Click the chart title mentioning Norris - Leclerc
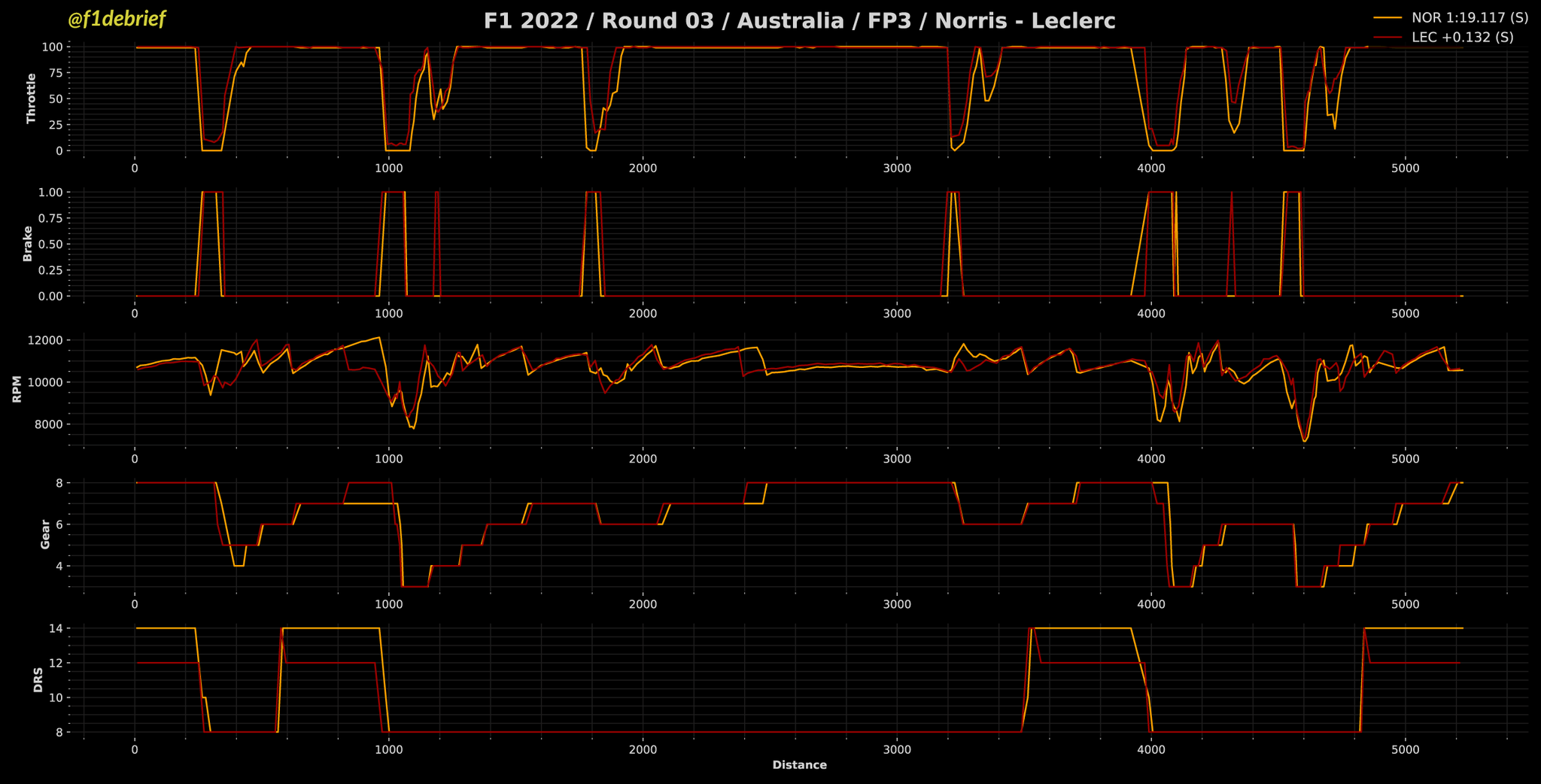This screenshot has height=784, width=1541. point(799,21)
